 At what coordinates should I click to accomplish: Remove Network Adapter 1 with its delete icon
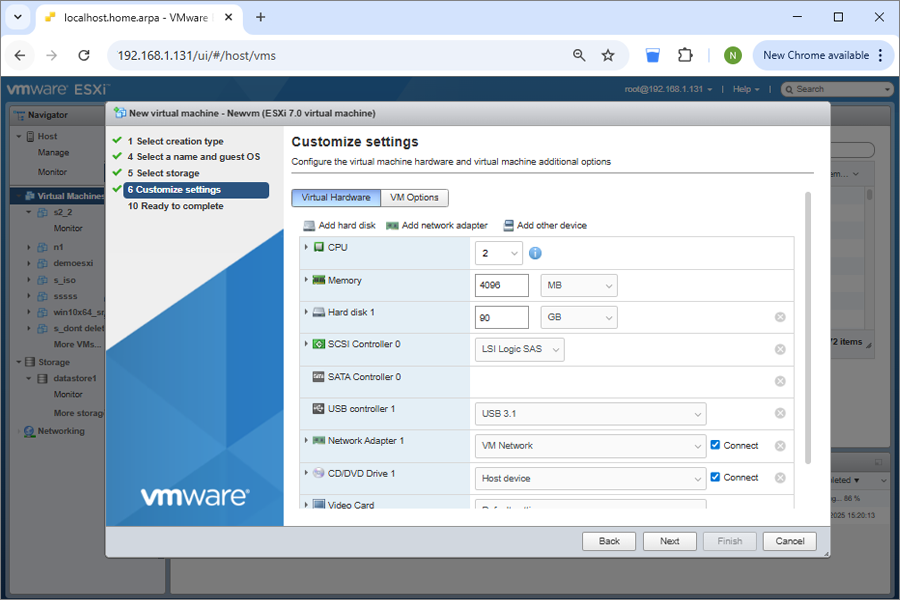[x=780, y=446]
